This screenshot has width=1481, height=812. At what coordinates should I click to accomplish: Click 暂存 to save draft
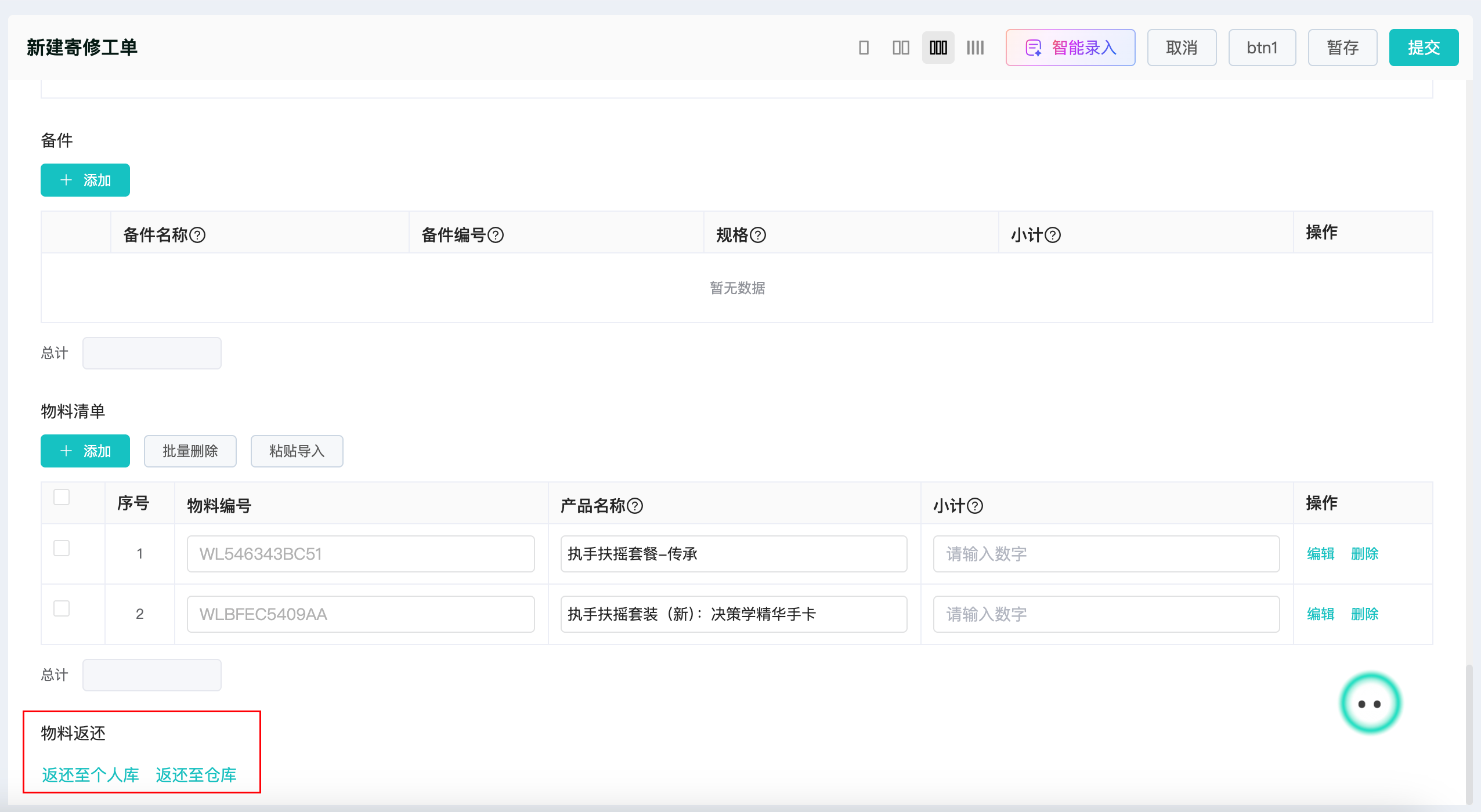1342,48
